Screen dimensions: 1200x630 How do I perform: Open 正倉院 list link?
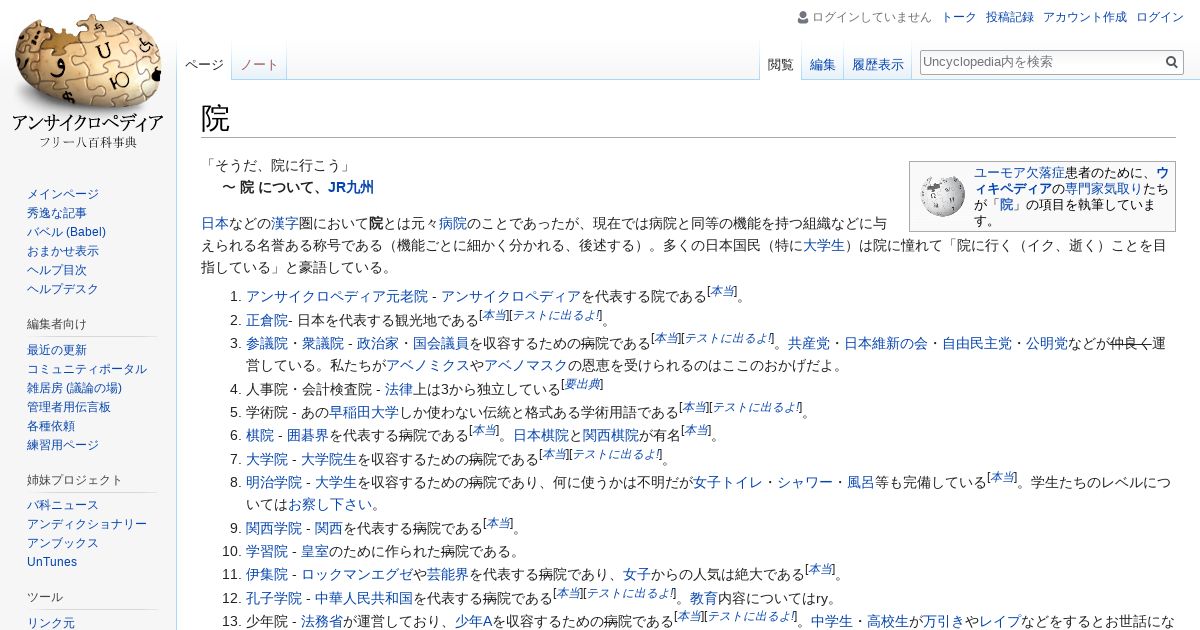(x=267, y=320)
